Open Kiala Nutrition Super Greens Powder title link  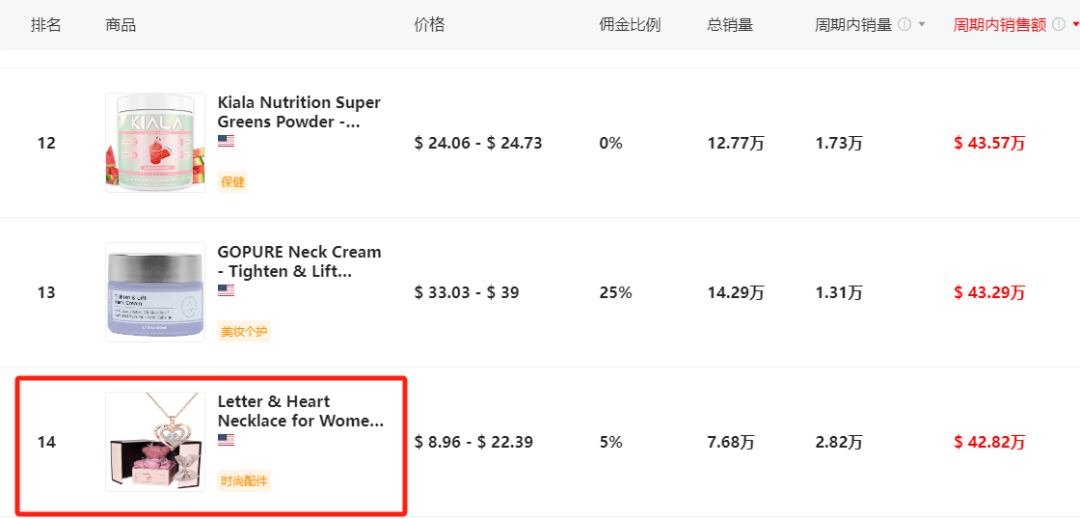pos(299,113)
